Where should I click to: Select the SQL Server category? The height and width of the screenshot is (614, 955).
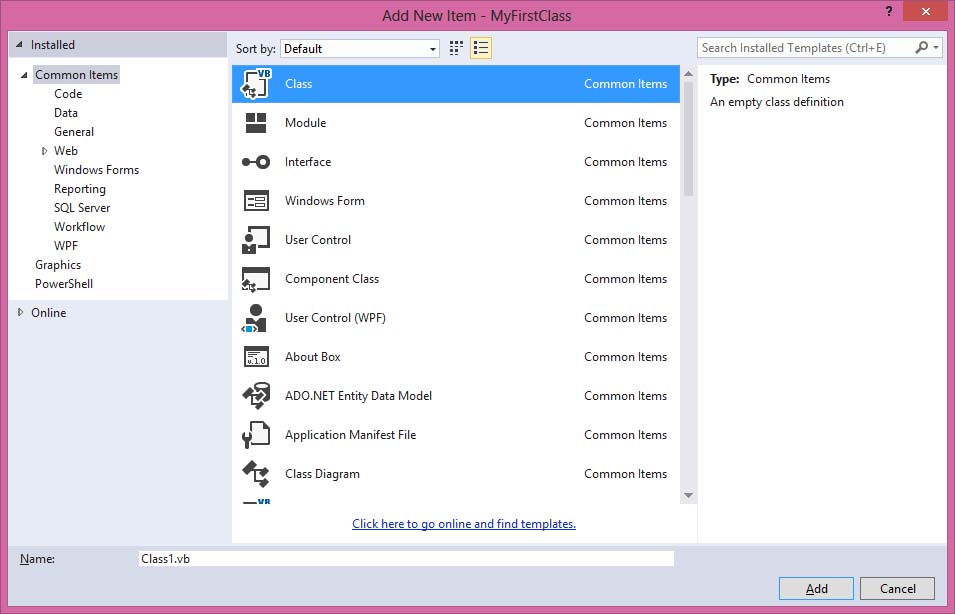(x=82, y=208)
